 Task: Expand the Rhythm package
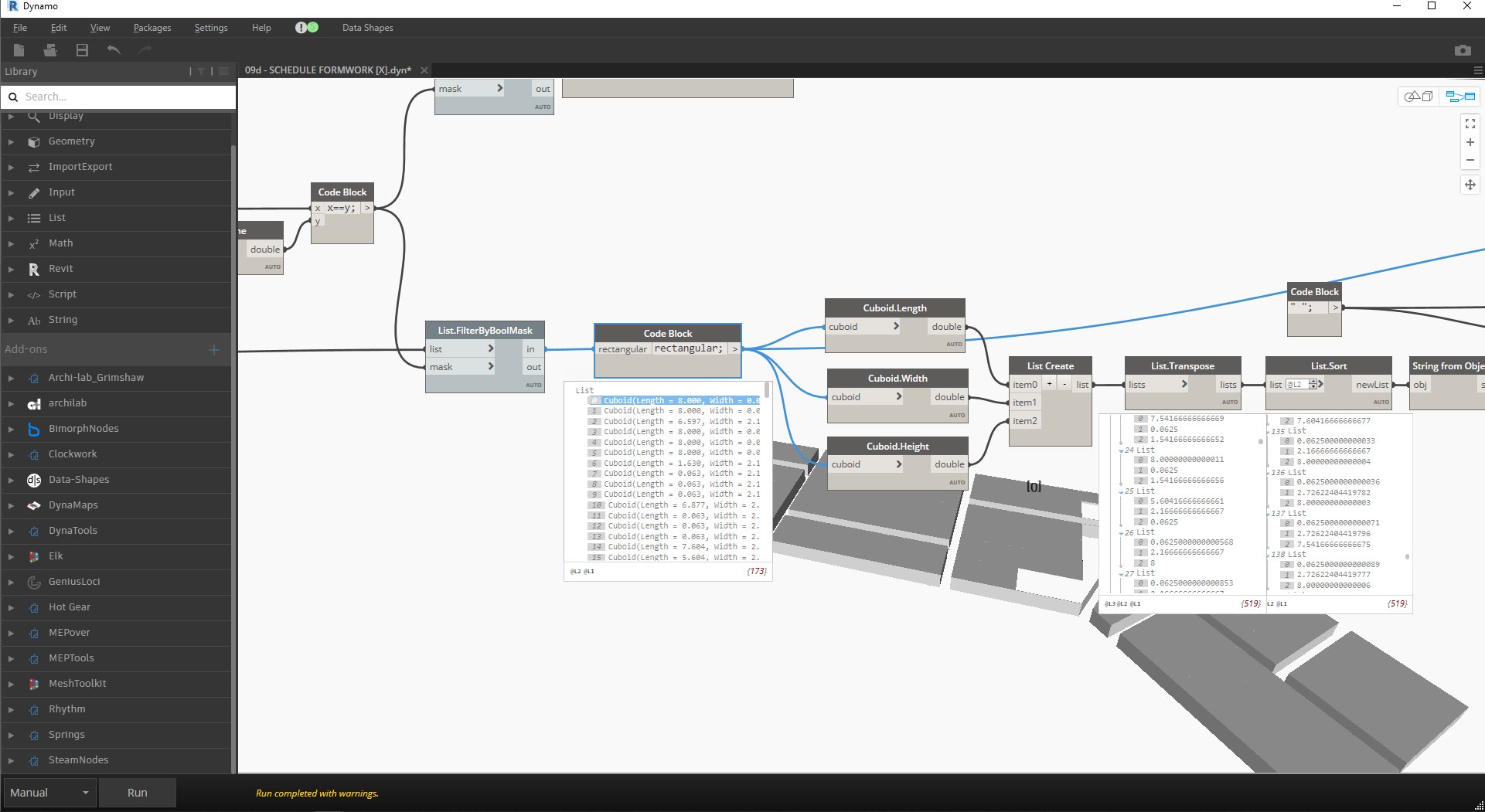point(11,709)
